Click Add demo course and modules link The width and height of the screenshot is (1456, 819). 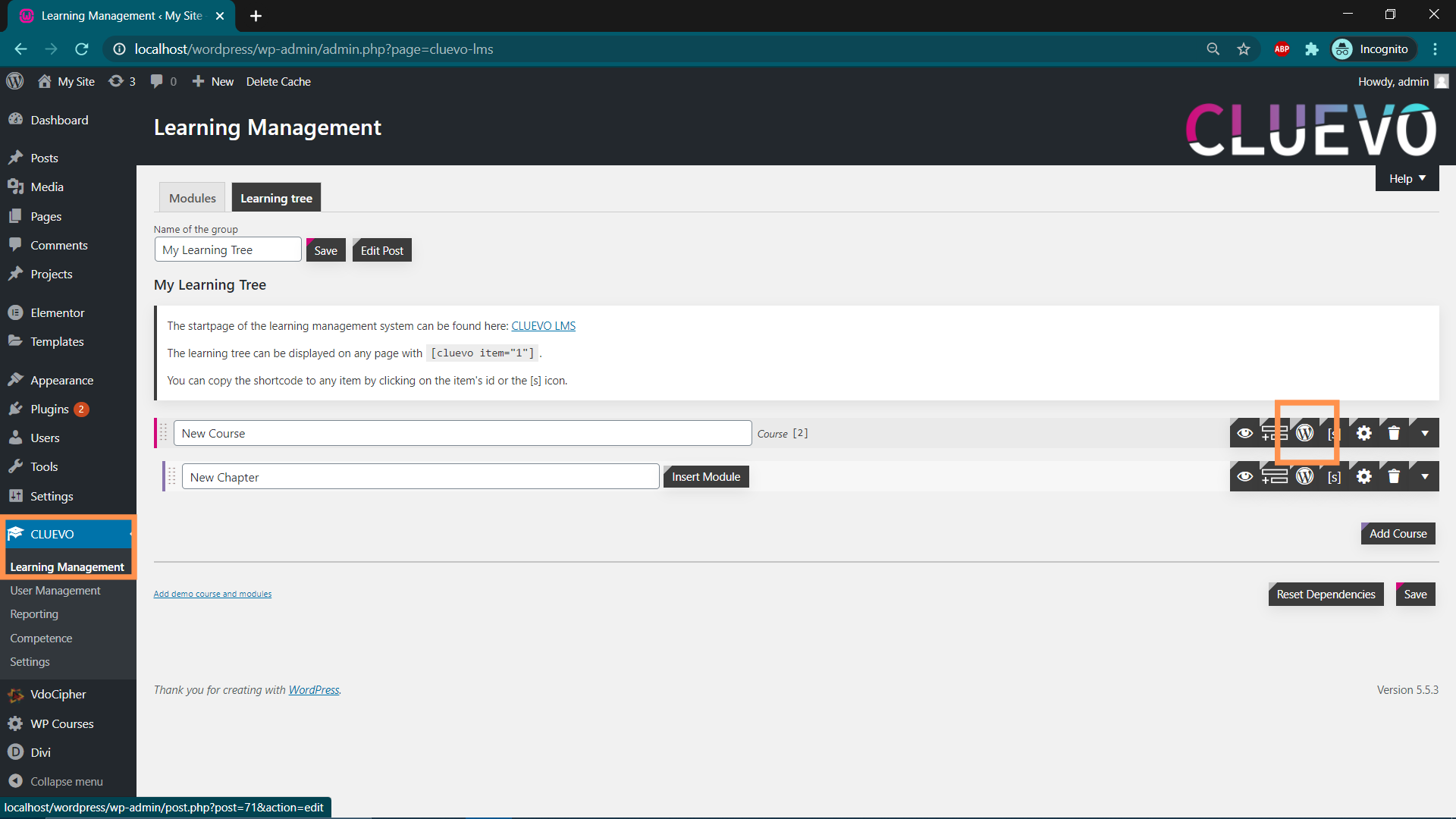(212, 594)
